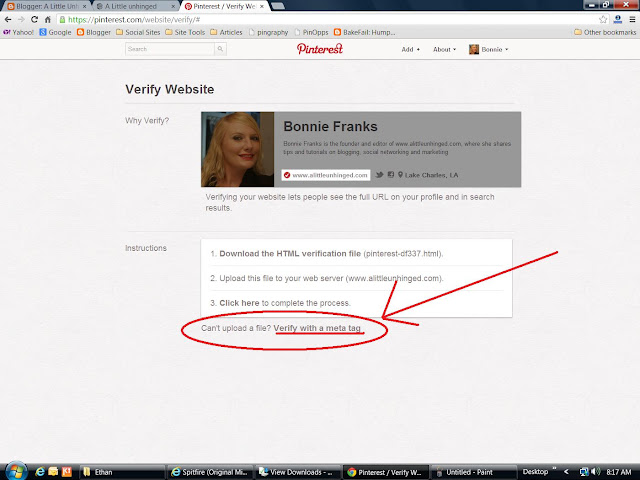Click www.alittleunhinged.com website badge
640x480 pixels.
[x=326, y=175]
